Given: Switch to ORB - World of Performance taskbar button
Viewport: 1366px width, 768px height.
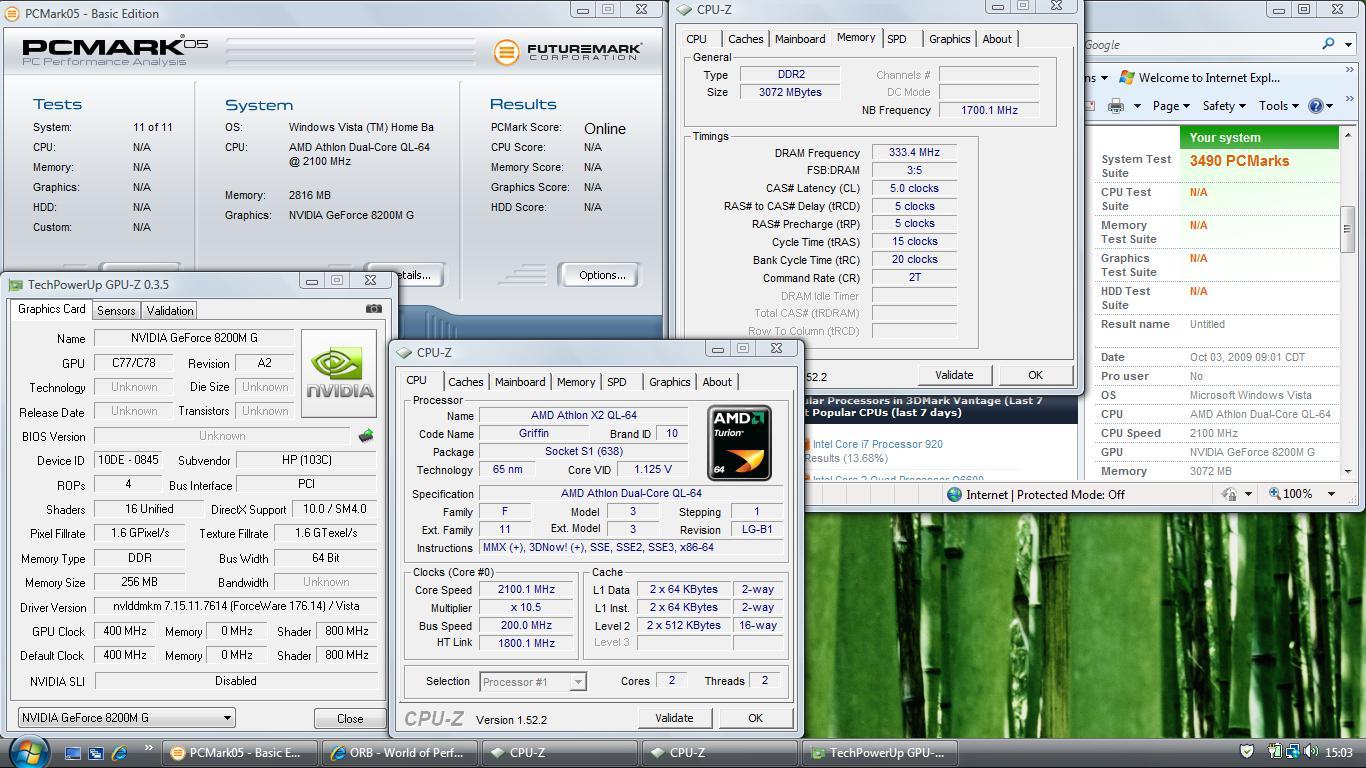Looking at the screenshot, I should point(401,753).
